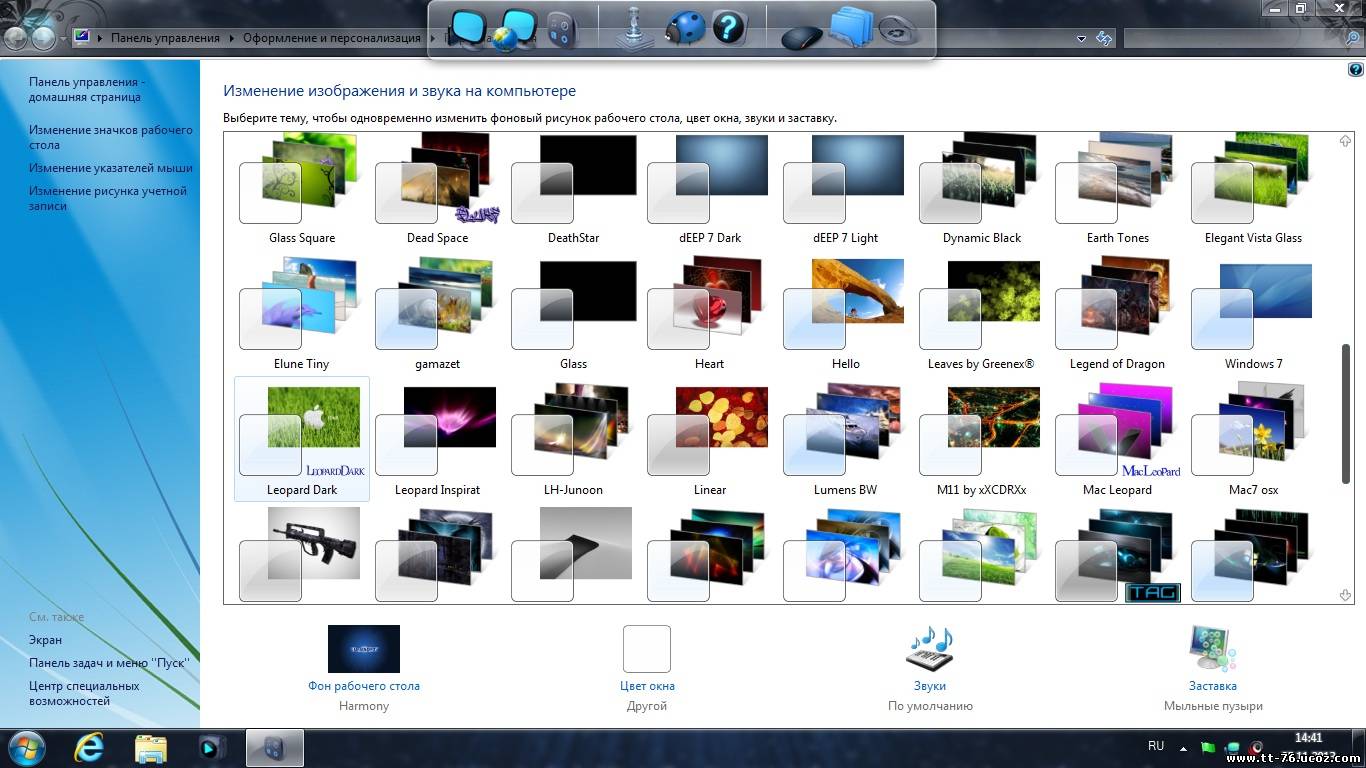Choose the LH-Junoon theme
Screen dimensions: 1366x768
573,439
